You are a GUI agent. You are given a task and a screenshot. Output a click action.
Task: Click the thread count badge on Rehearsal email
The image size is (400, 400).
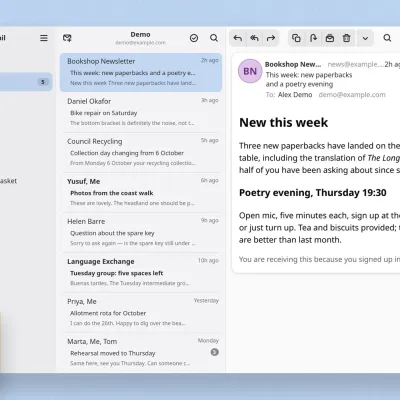(215, 352)
